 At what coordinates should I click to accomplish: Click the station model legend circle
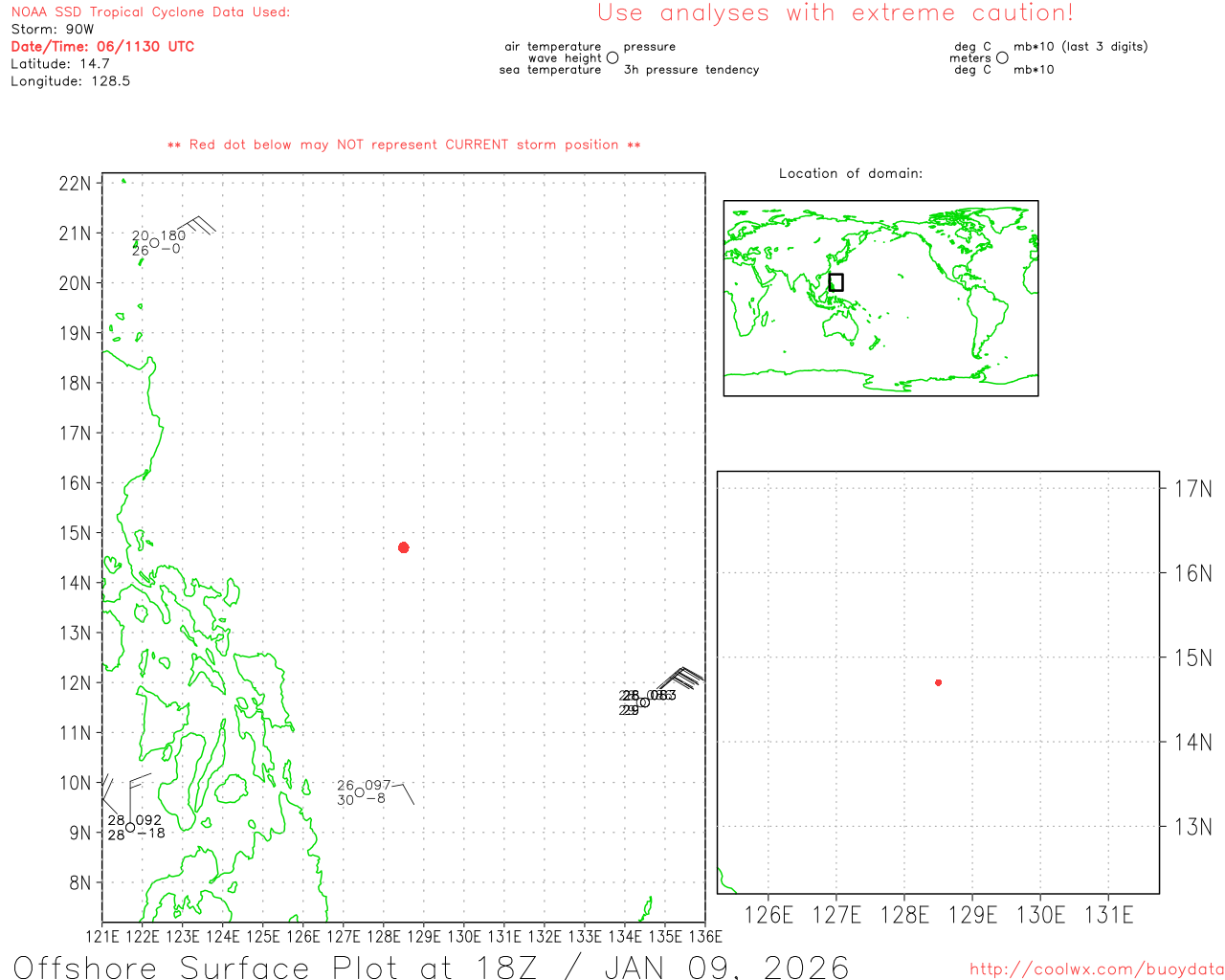612,58
